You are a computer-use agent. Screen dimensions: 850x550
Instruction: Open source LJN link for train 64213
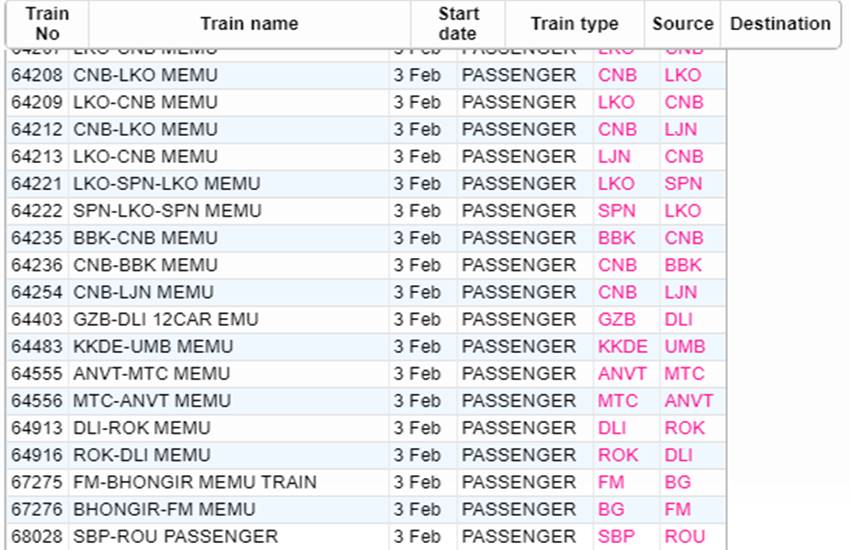click(614, 157)
